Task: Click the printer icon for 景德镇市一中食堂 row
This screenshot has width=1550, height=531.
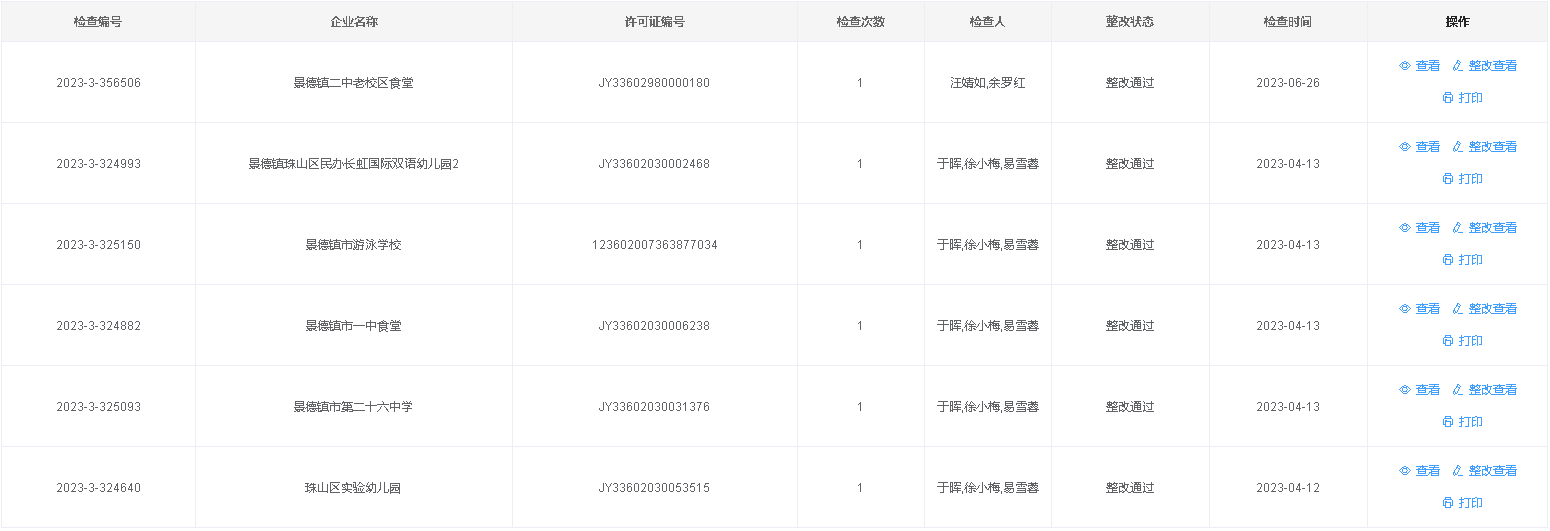Action: [x=1447, y=341]
